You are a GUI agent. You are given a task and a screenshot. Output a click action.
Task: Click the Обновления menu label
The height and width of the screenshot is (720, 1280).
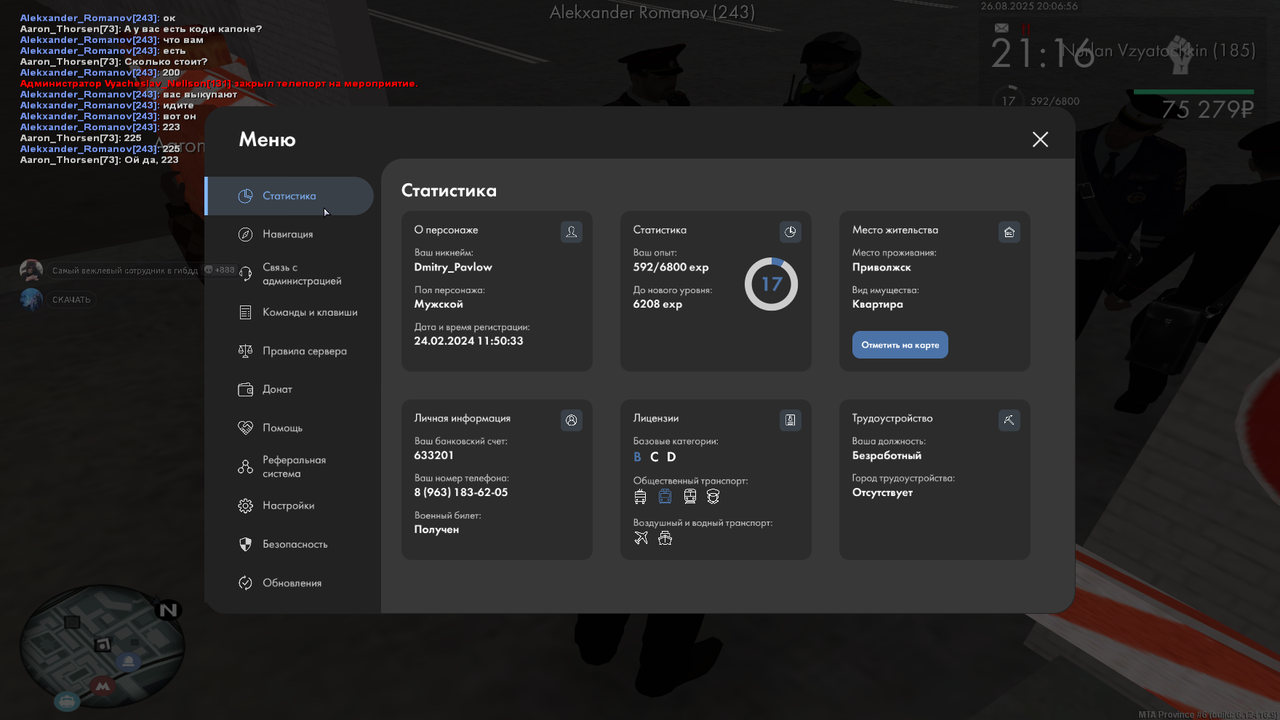tap(292, 583)
